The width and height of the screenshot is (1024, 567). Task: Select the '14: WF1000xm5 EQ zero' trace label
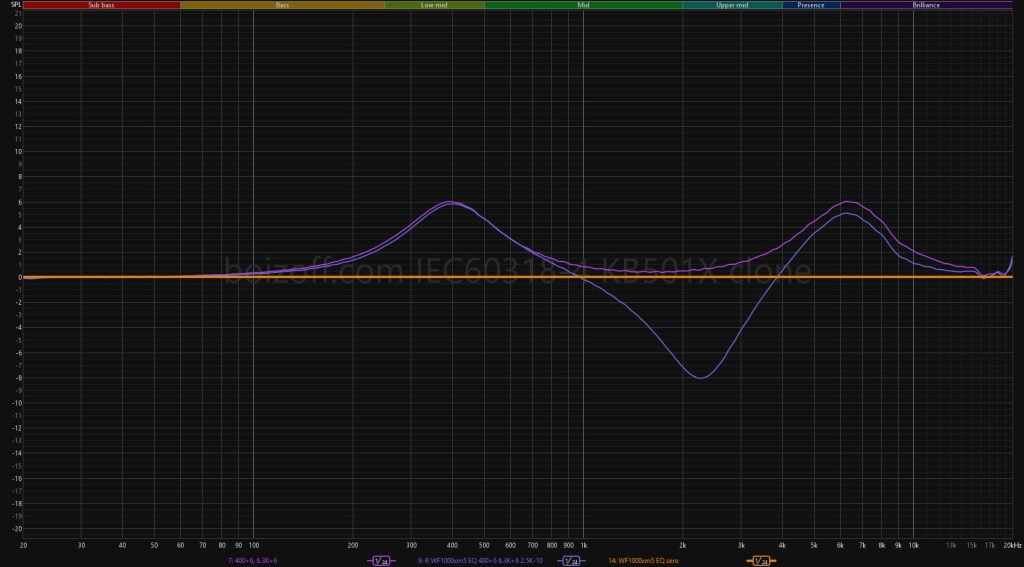pos(642,561)
